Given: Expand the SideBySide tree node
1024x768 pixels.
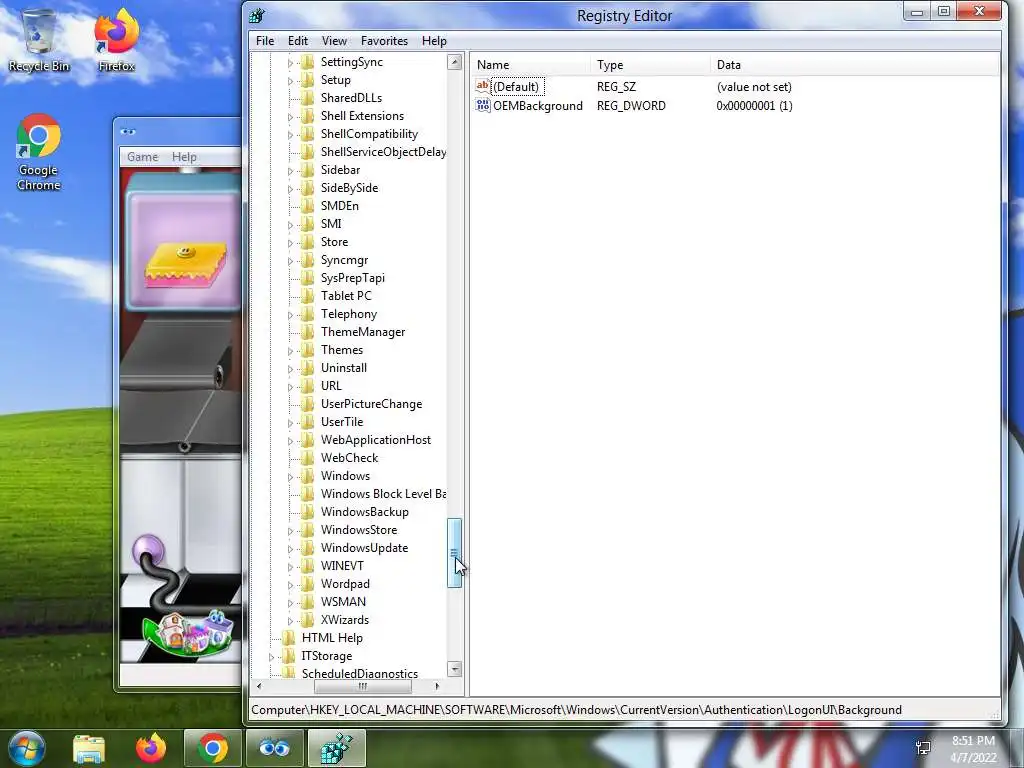Looking at the screenshot, I should coord(290,189).
